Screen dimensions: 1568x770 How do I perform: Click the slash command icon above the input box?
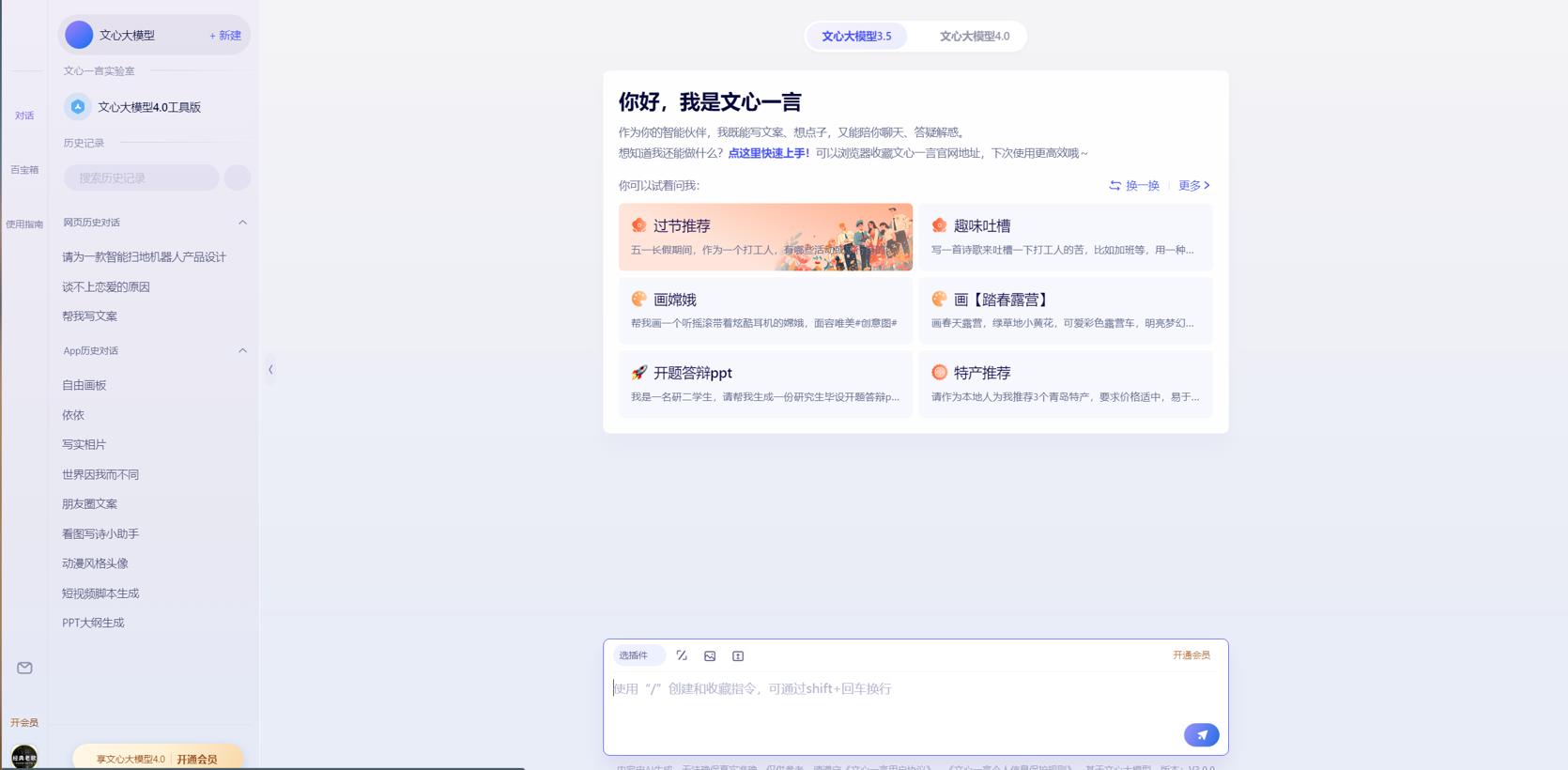[x=682, y=655]
